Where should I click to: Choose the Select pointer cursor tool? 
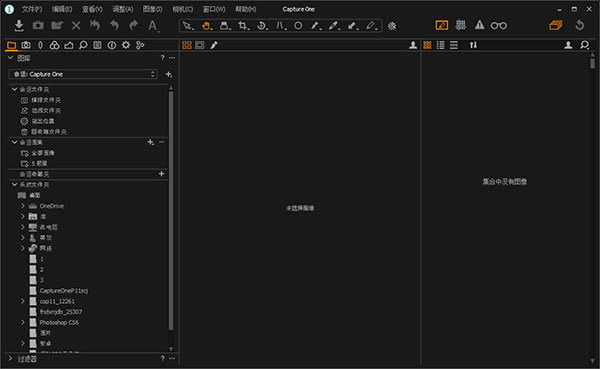(x=188, y=26)
